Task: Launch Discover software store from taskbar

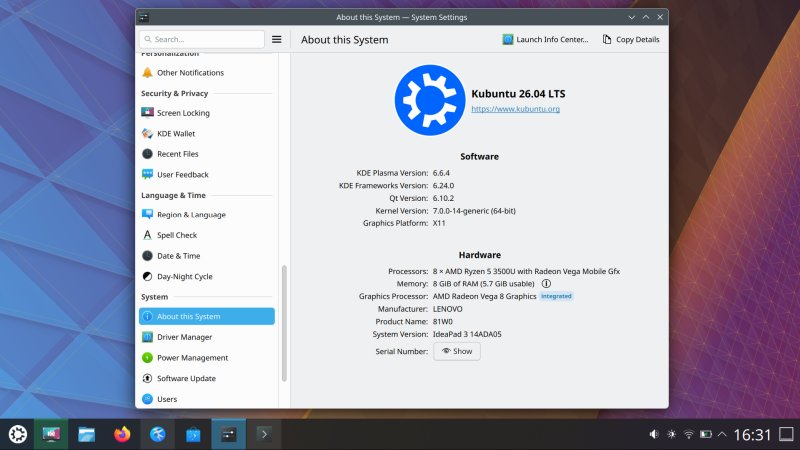Action: [x=193, y=434]
